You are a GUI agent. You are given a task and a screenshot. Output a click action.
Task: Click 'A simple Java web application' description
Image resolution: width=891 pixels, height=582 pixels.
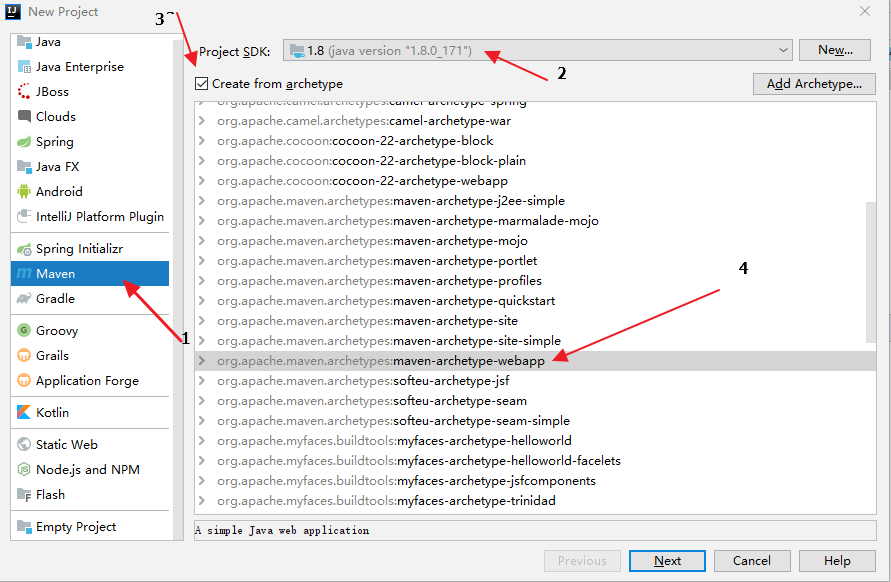pyautogui.click(x=282, y=530)
